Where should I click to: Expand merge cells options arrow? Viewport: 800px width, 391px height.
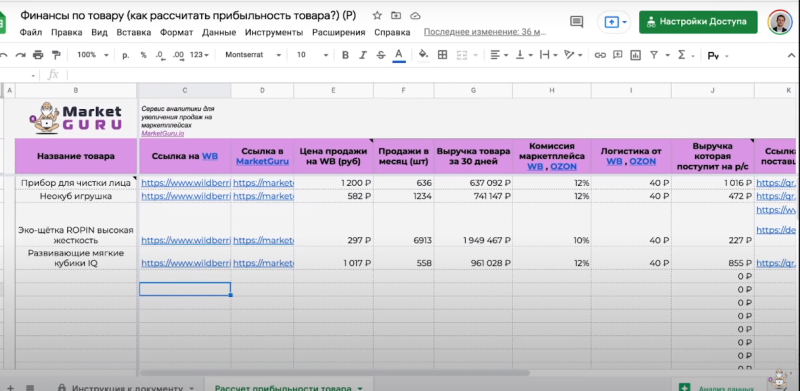click(476, 55)
